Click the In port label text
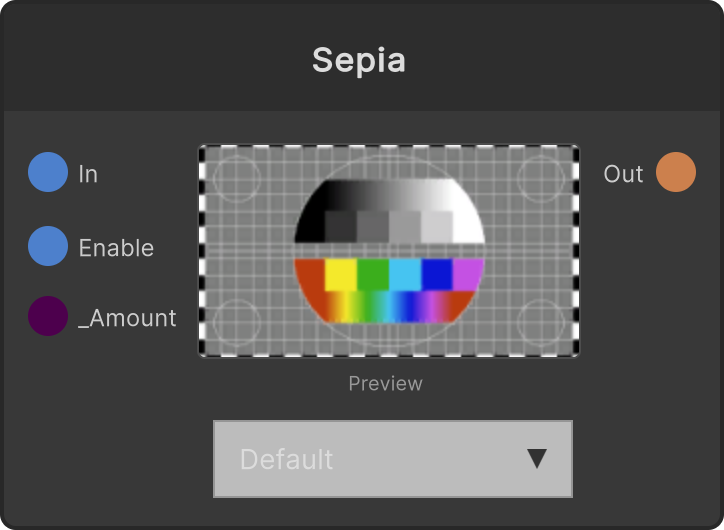The width and height of the screenshot is (724, 530). coord(88,174)
